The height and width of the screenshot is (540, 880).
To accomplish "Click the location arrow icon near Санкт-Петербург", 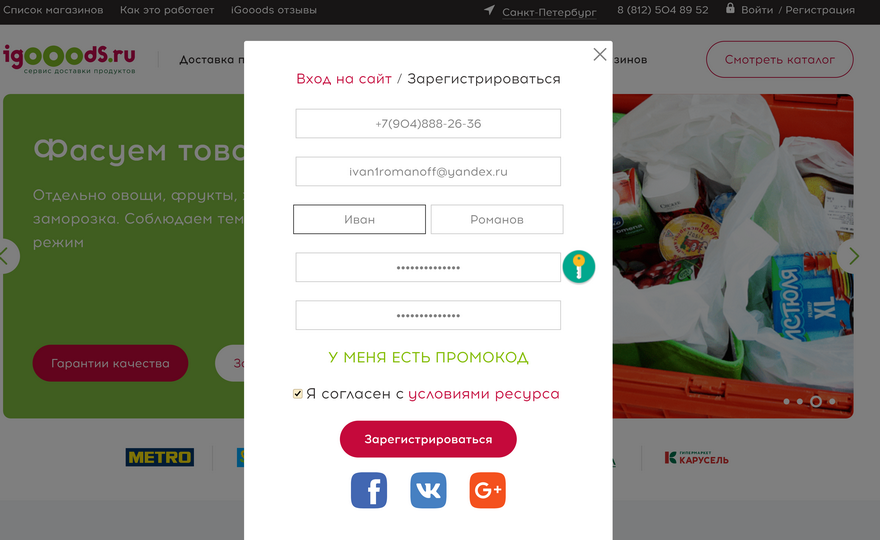I will [489, 10].
